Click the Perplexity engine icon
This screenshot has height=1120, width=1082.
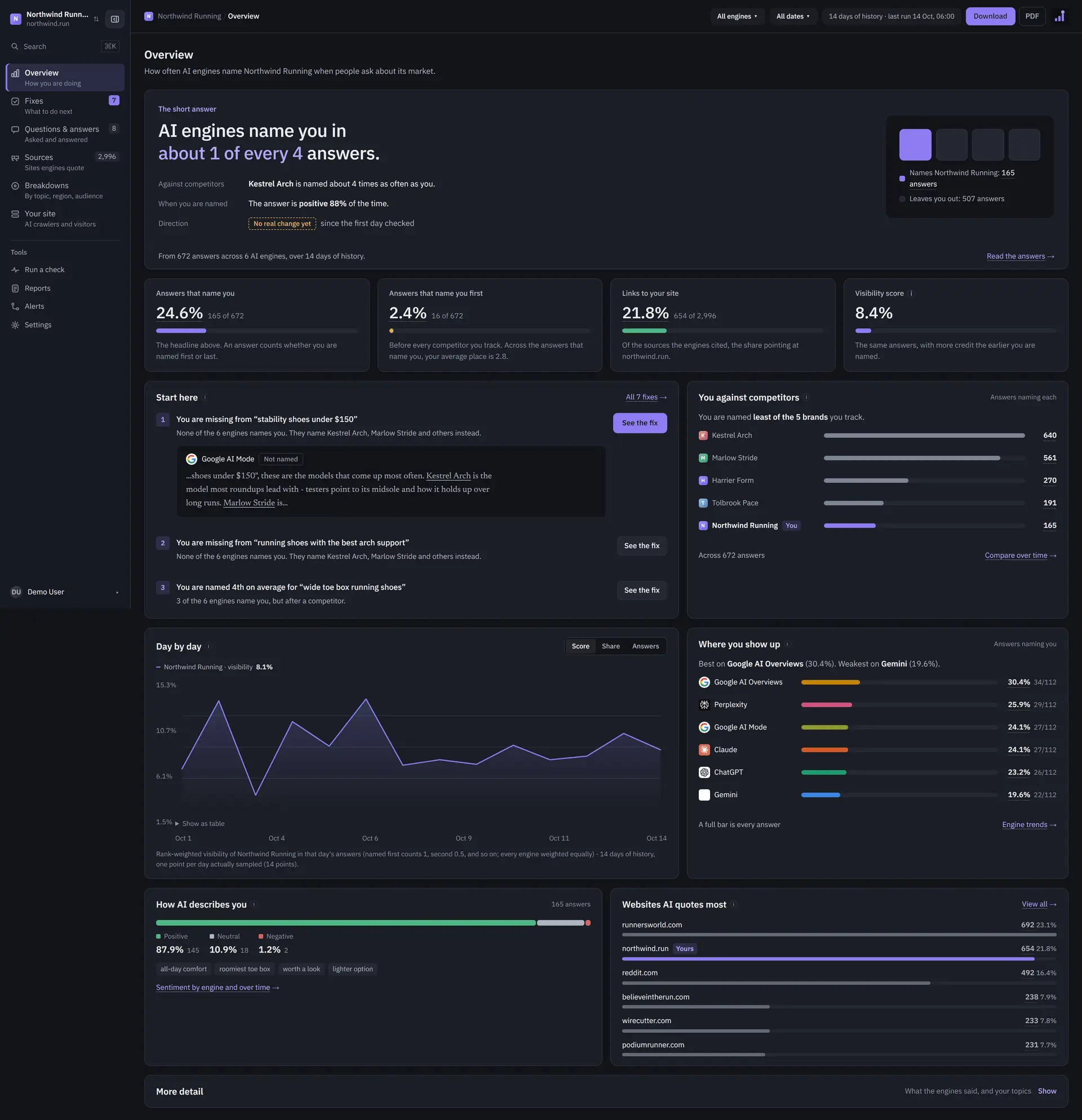[x=704, y=705]
